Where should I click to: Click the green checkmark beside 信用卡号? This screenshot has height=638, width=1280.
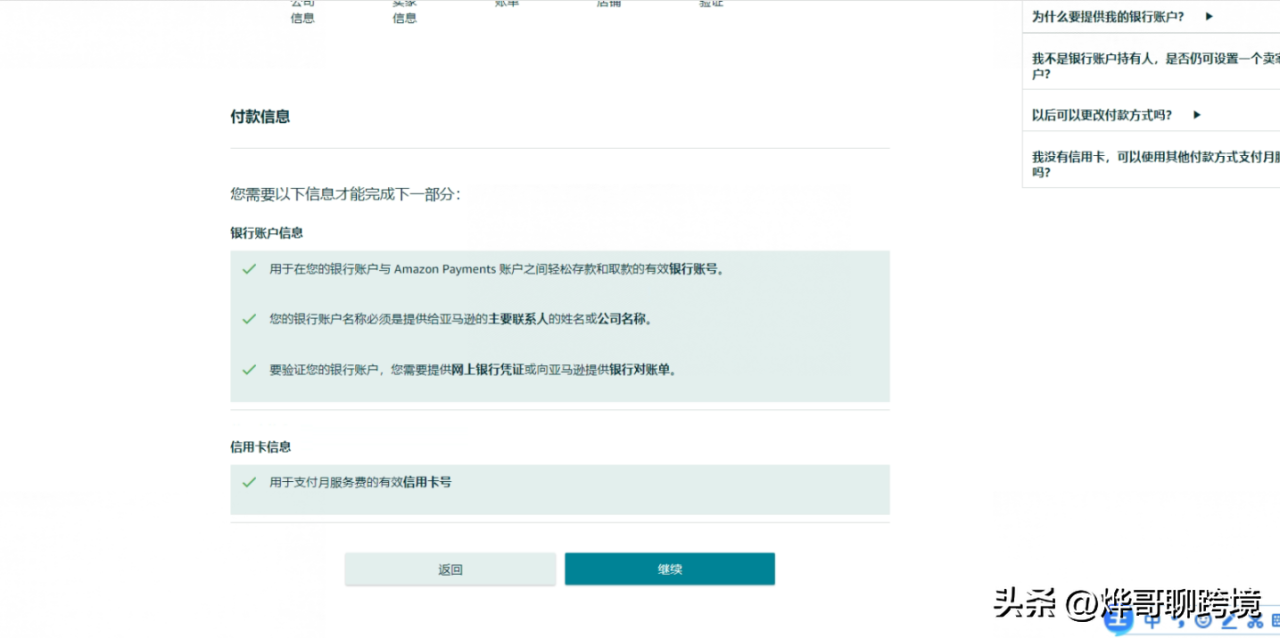[248, 481]
